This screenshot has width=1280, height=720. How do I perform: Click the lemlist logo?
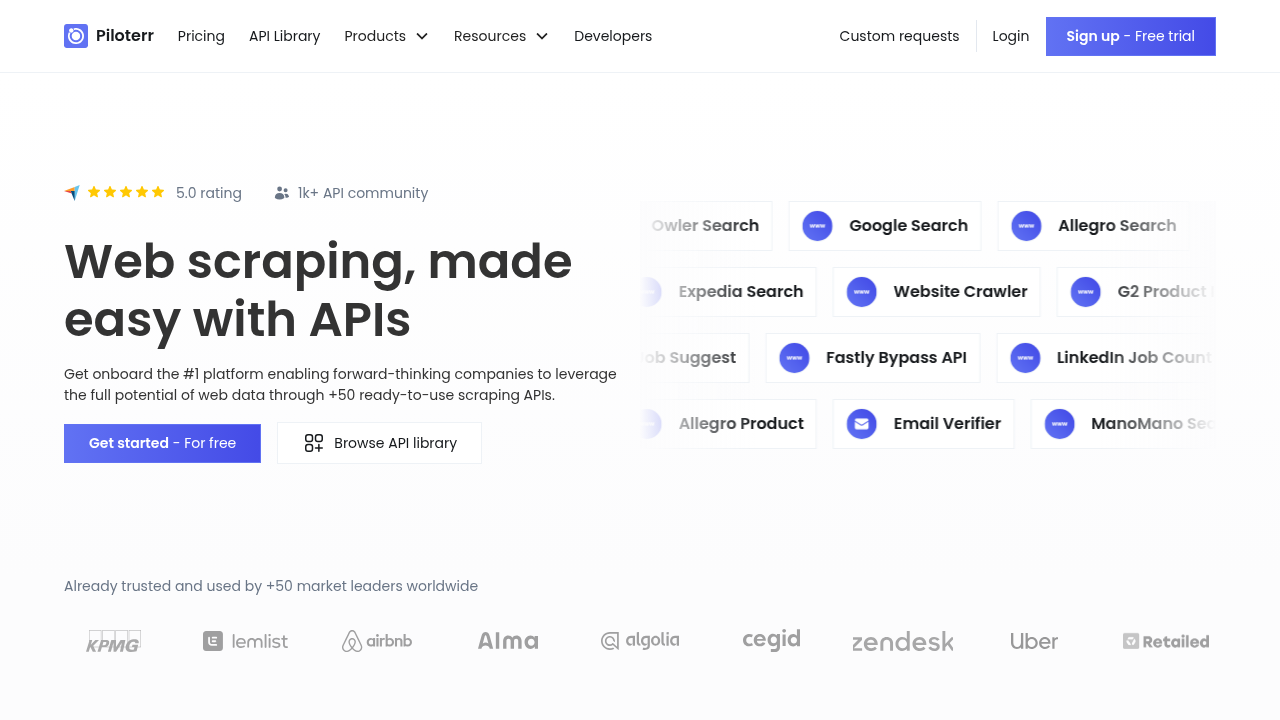(x=245, y=641)
